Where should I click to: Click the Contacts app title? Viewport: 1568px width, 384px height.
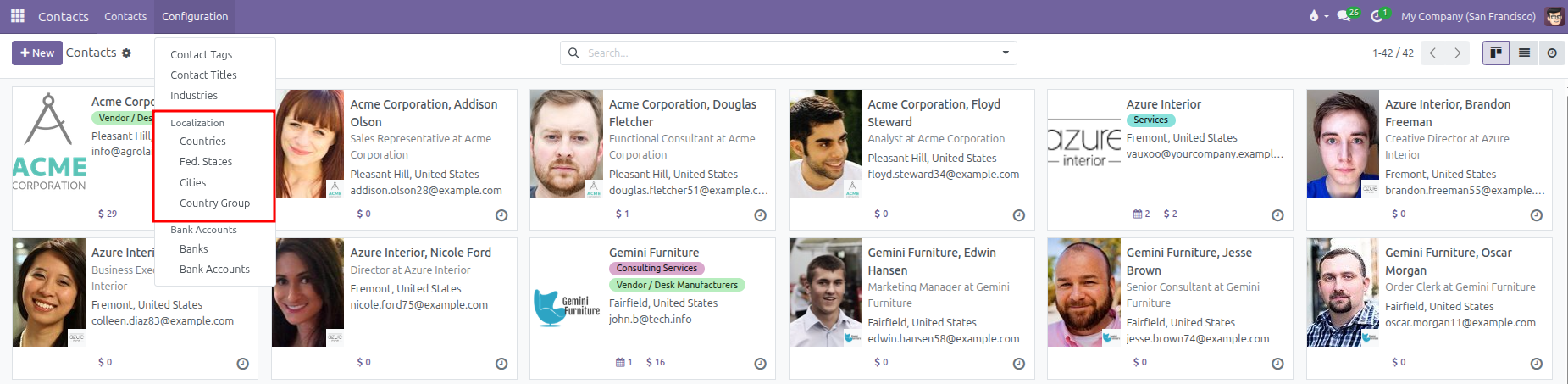click(64, 16)
